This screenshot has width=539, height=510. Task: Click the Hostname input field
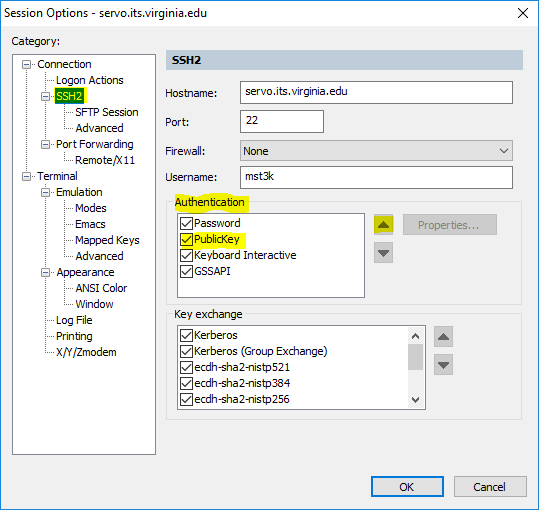(x=376, y=92)
